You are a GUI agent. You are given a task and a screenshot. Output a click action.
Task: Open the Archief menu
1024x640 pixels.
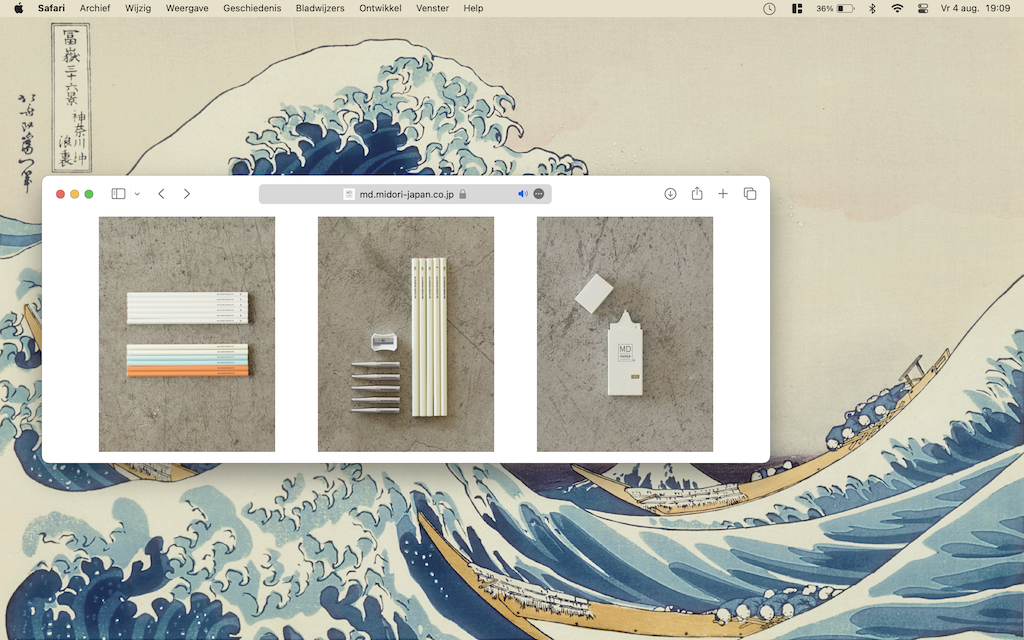(95, 8)
